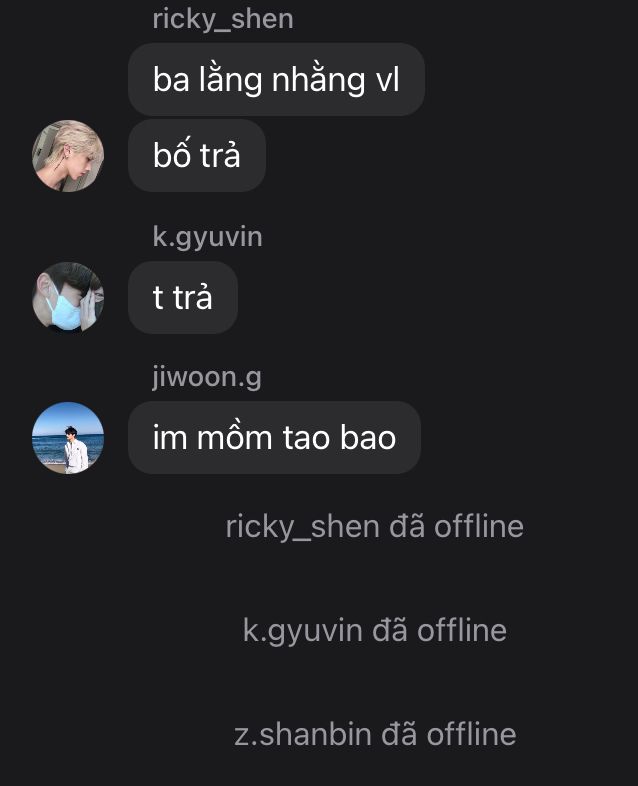Click ricky_shen's name in the offline notice
638x786 pixels.
(x=303, y=527)
